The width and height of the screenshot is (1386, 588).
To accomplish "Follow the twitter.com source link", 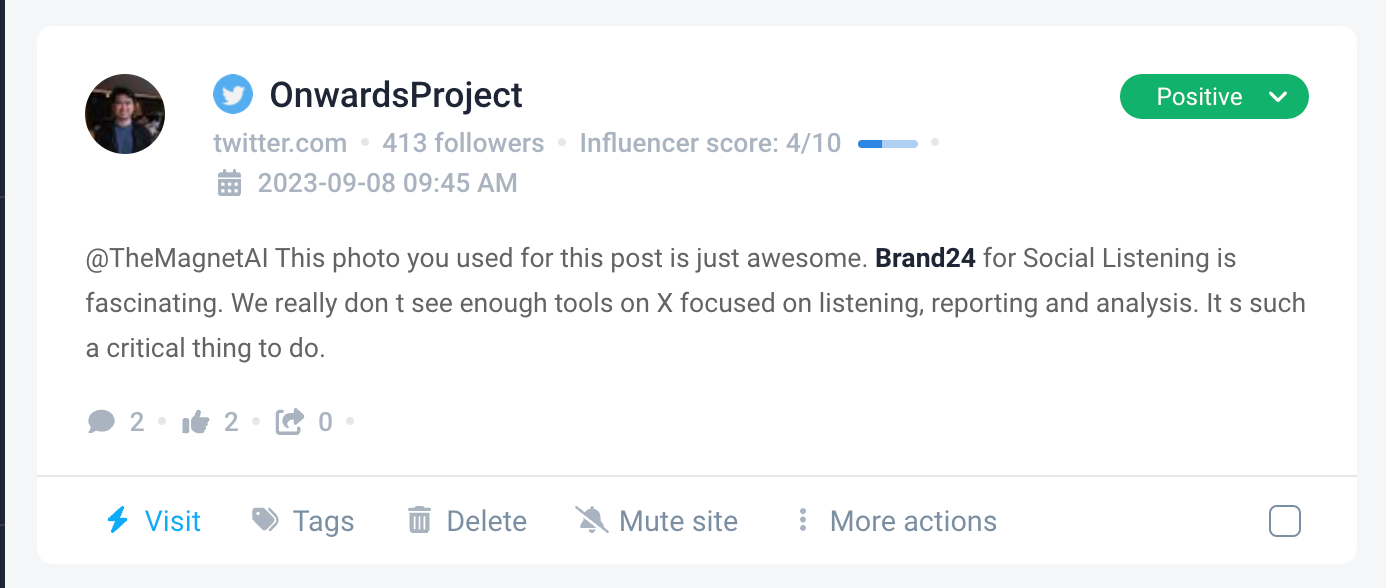I will 280,143.
